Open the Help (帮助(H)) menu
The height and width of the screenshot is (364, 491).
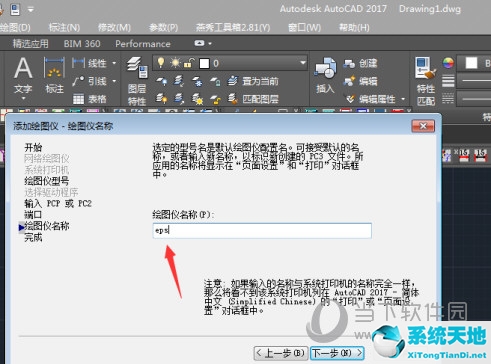coord(354,27)
